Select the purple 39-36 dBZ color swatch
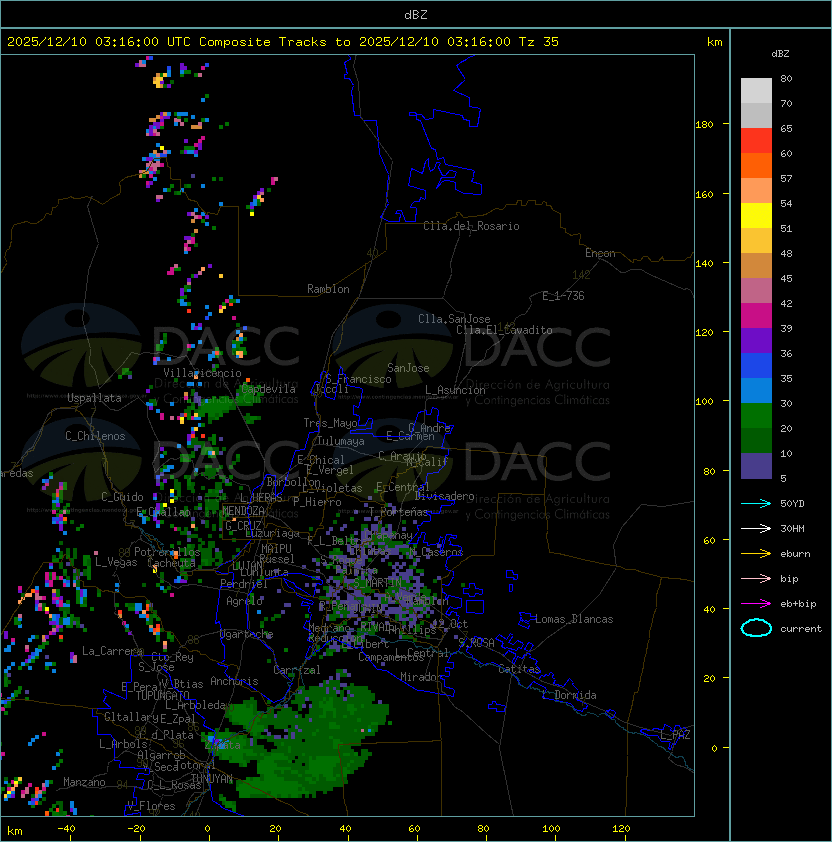The image size is (832, 842). (x=756, y=341)
